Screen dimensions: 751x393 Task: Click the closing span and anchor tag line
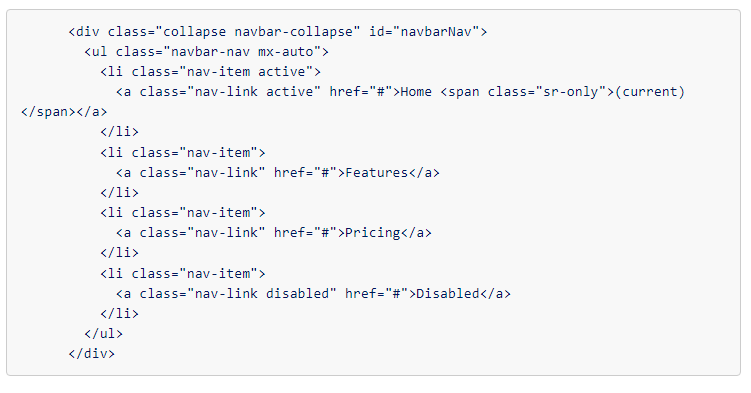(64, 112)
